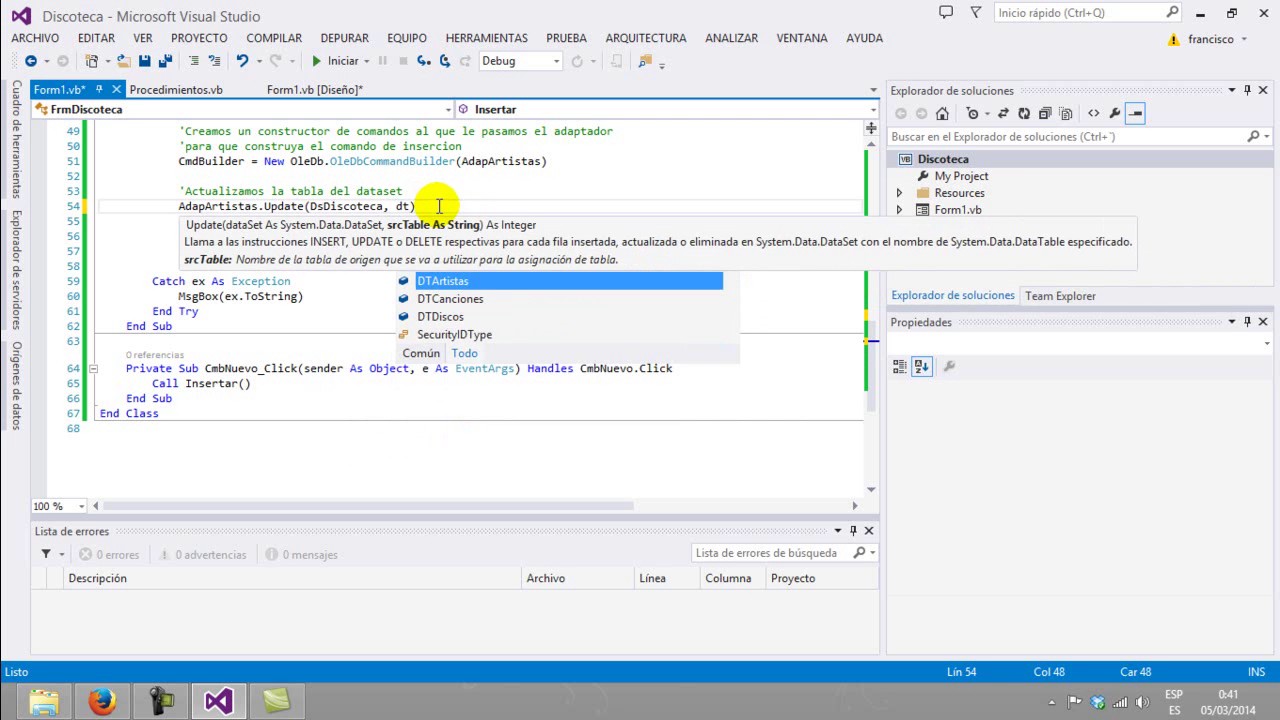Image resolution: width=1280 pixels, height=720 pixels.
Task: Click the Navigate Backward arrow in toolbar
Action: coord(31,61)
